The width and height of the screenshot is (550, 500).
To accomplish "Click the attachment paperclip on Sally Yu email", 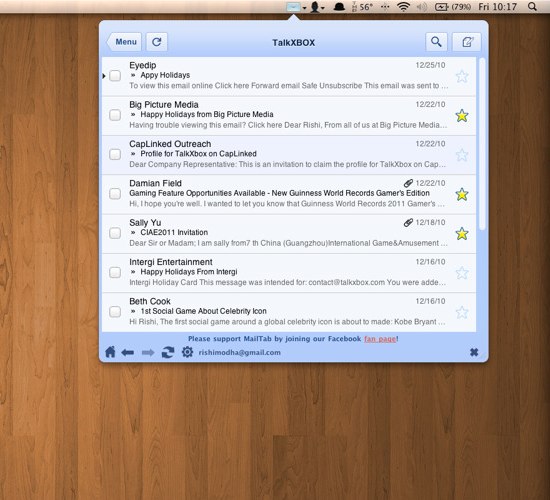I will click(x=408, y=222).
